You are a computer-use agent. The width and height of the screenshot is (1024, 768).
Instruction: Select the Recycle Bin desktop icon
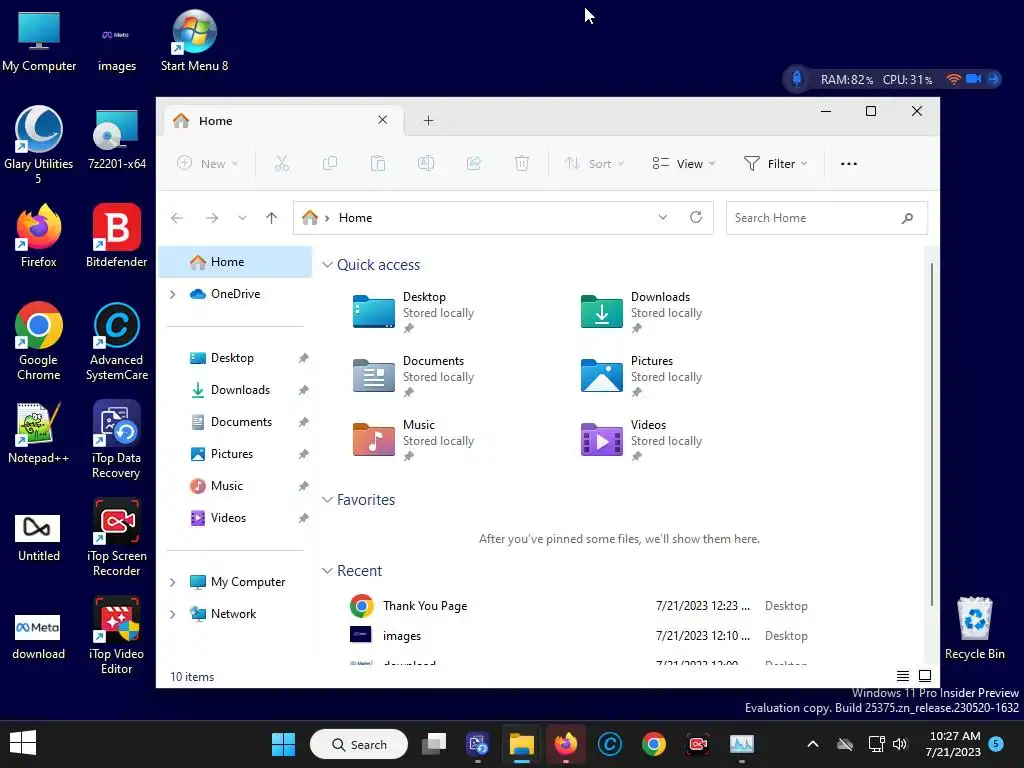click(x=974, y=628)
